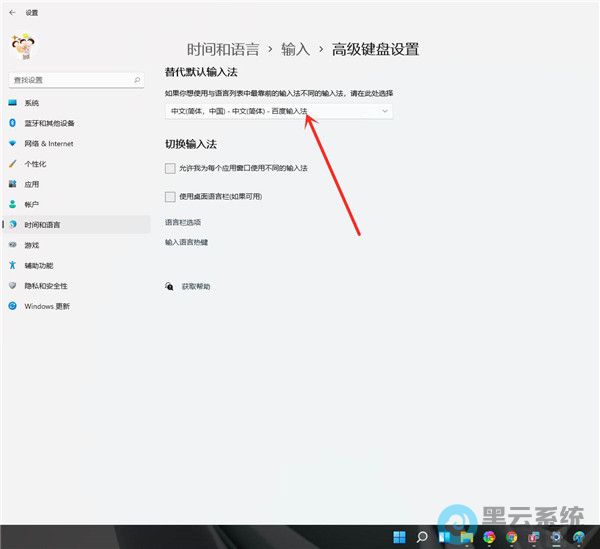Go to 输入 breadcrumb

pyautogui.click(x=295, y=49)
